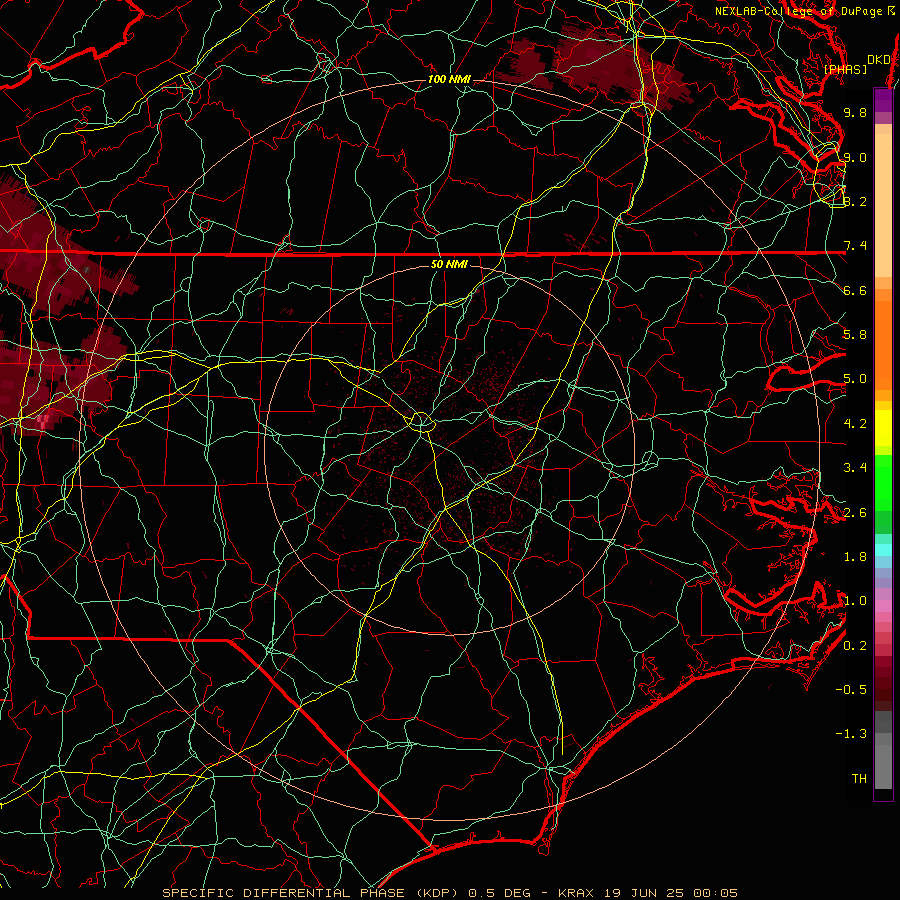
Task: Click the TH label on the color scale
Action: pyautogui.click(x=859, y=779)
